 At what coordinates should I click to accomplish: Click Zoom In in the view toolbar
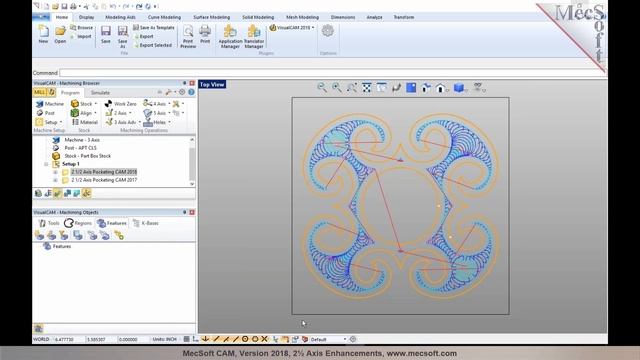click(x=337, y=87)
